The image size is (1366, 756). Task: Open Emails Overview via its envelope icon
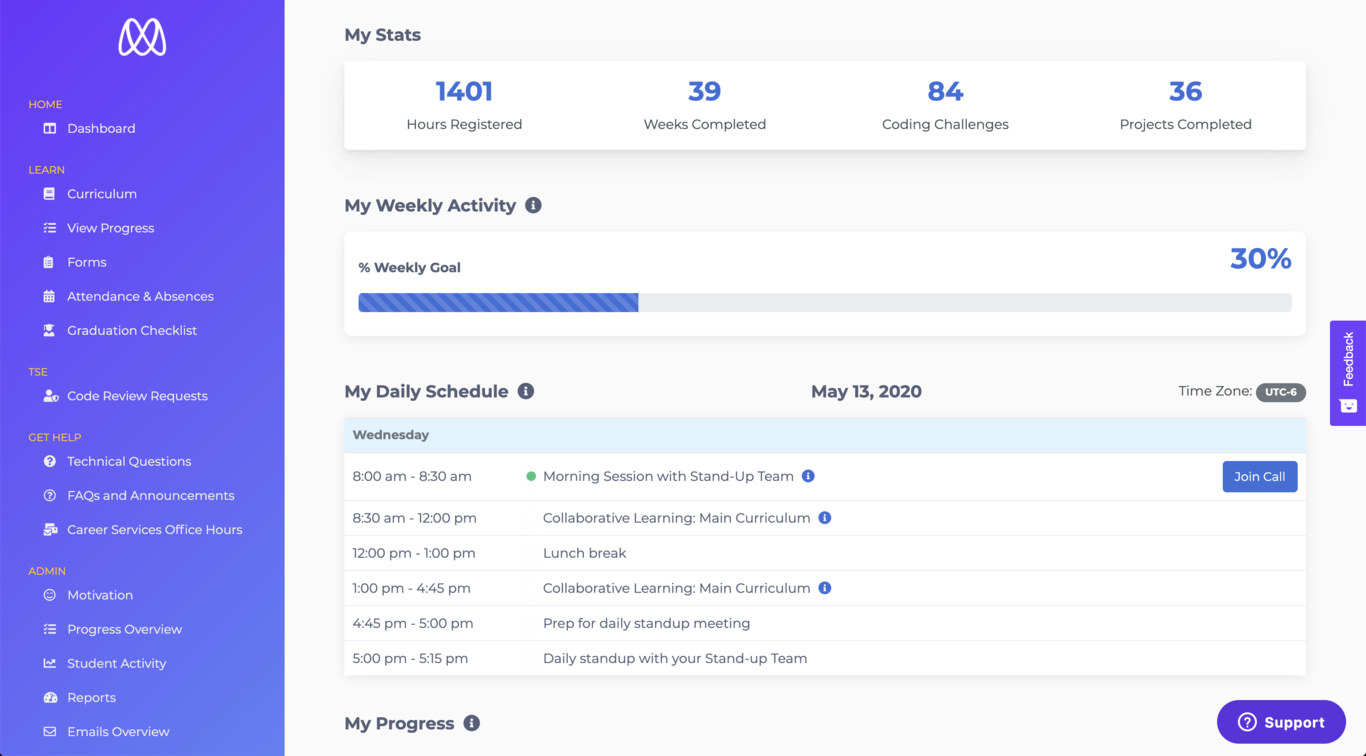click(47, 731)
